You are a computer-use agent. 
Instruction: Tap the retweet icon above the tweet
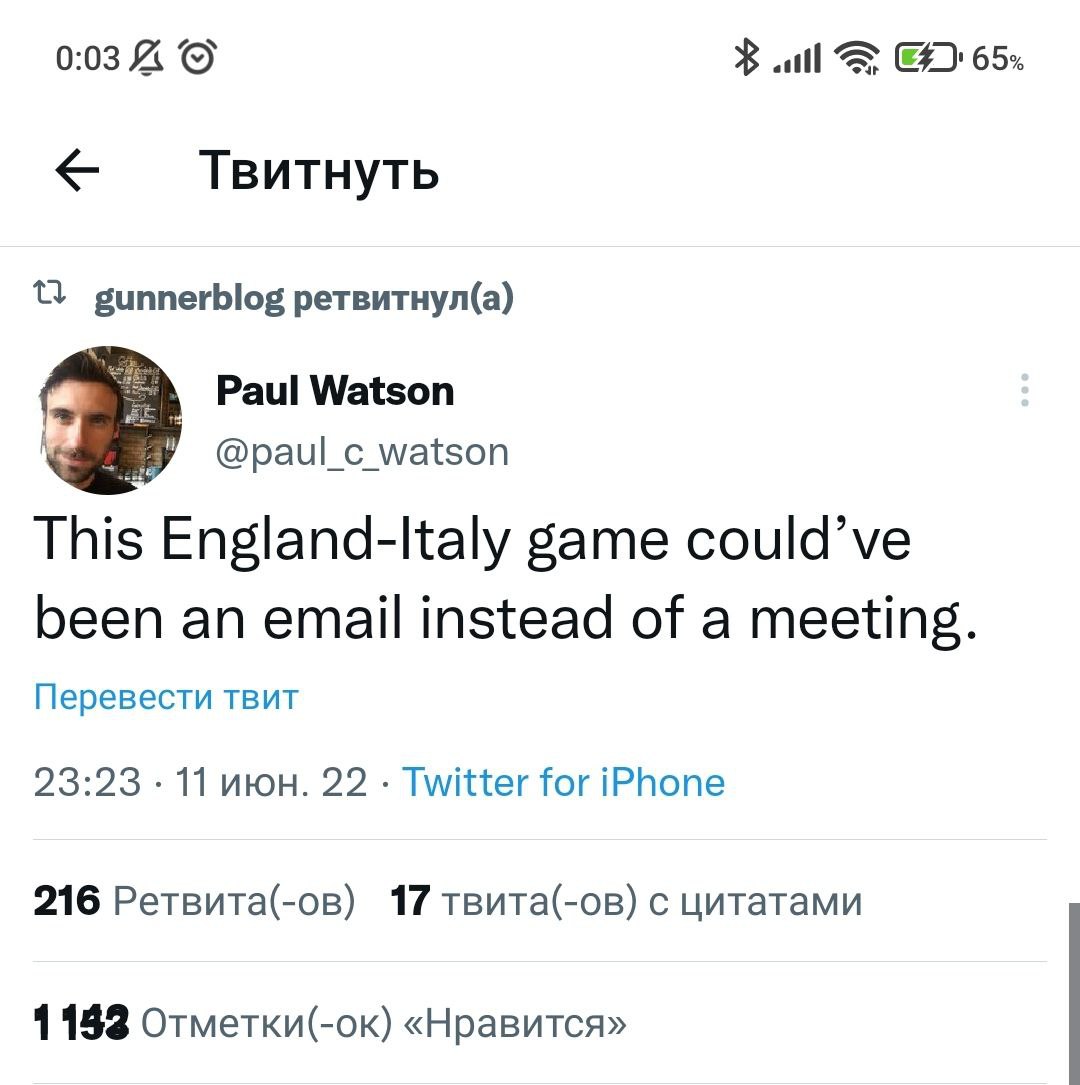coord(50,294)
